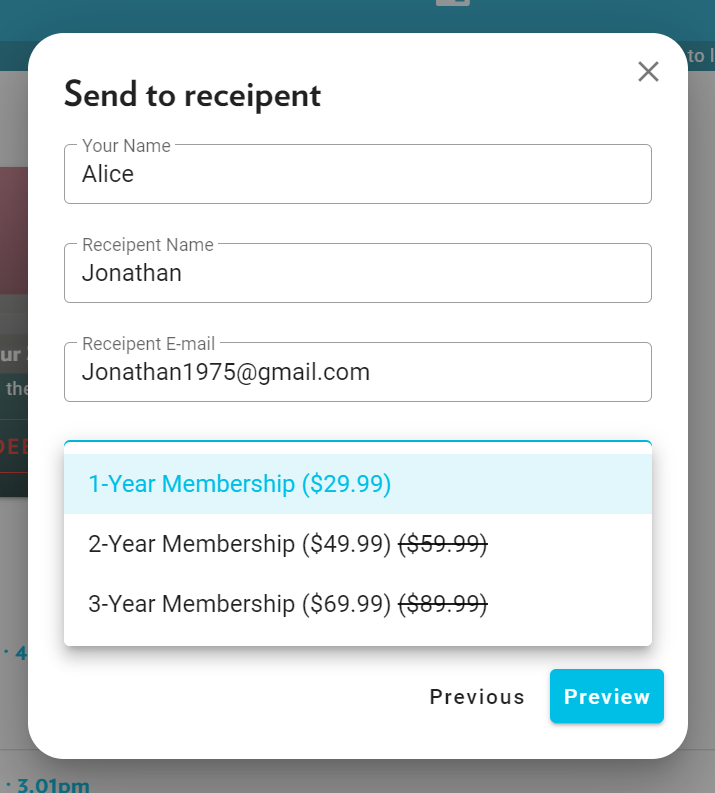Click the 3.01pm timestamp behind the dialog

53,785
